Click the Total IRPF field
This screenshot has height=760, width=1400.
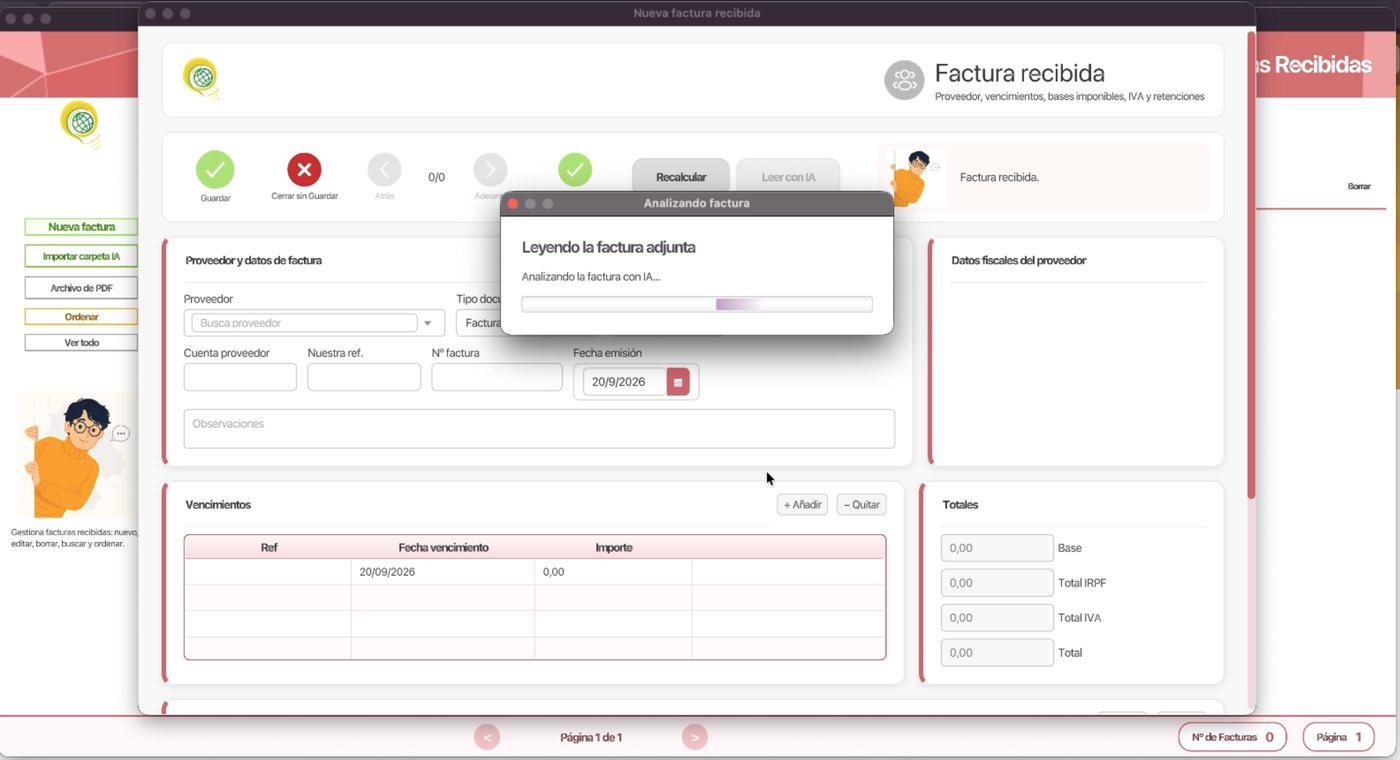point(997,583)
